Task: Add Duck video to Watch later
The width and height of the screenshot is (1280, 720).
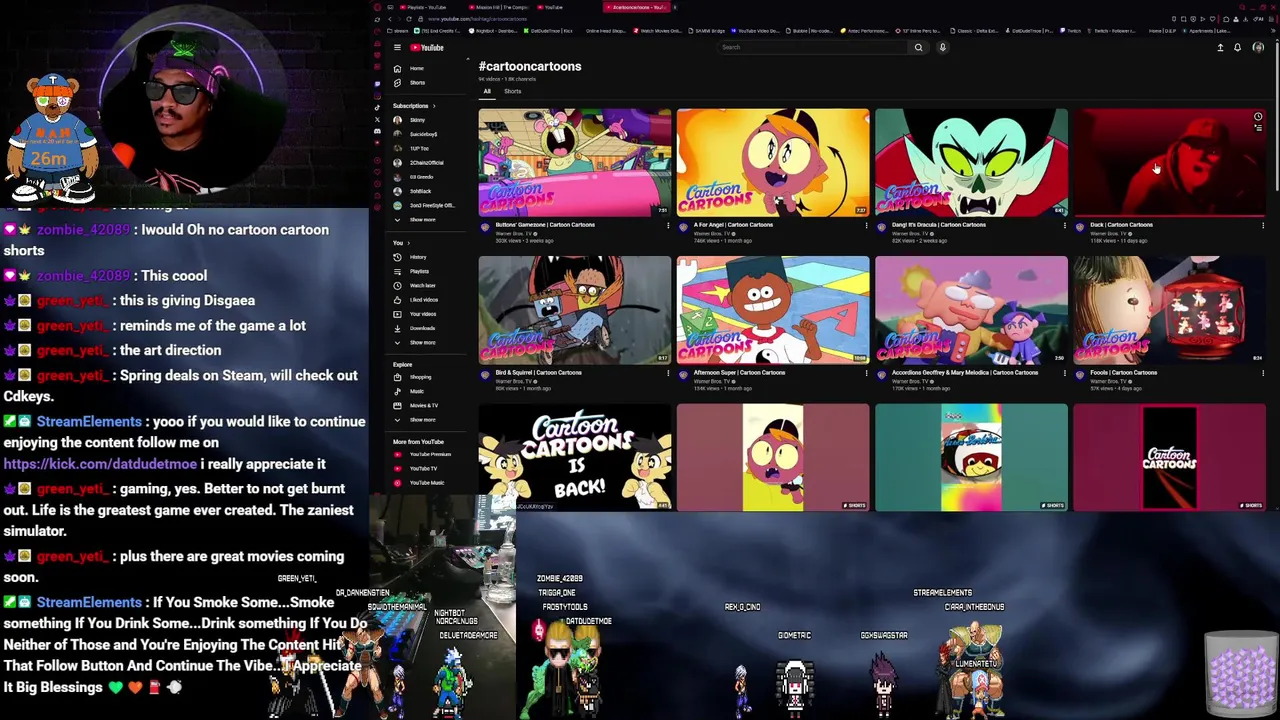Action: point(1258,117)
